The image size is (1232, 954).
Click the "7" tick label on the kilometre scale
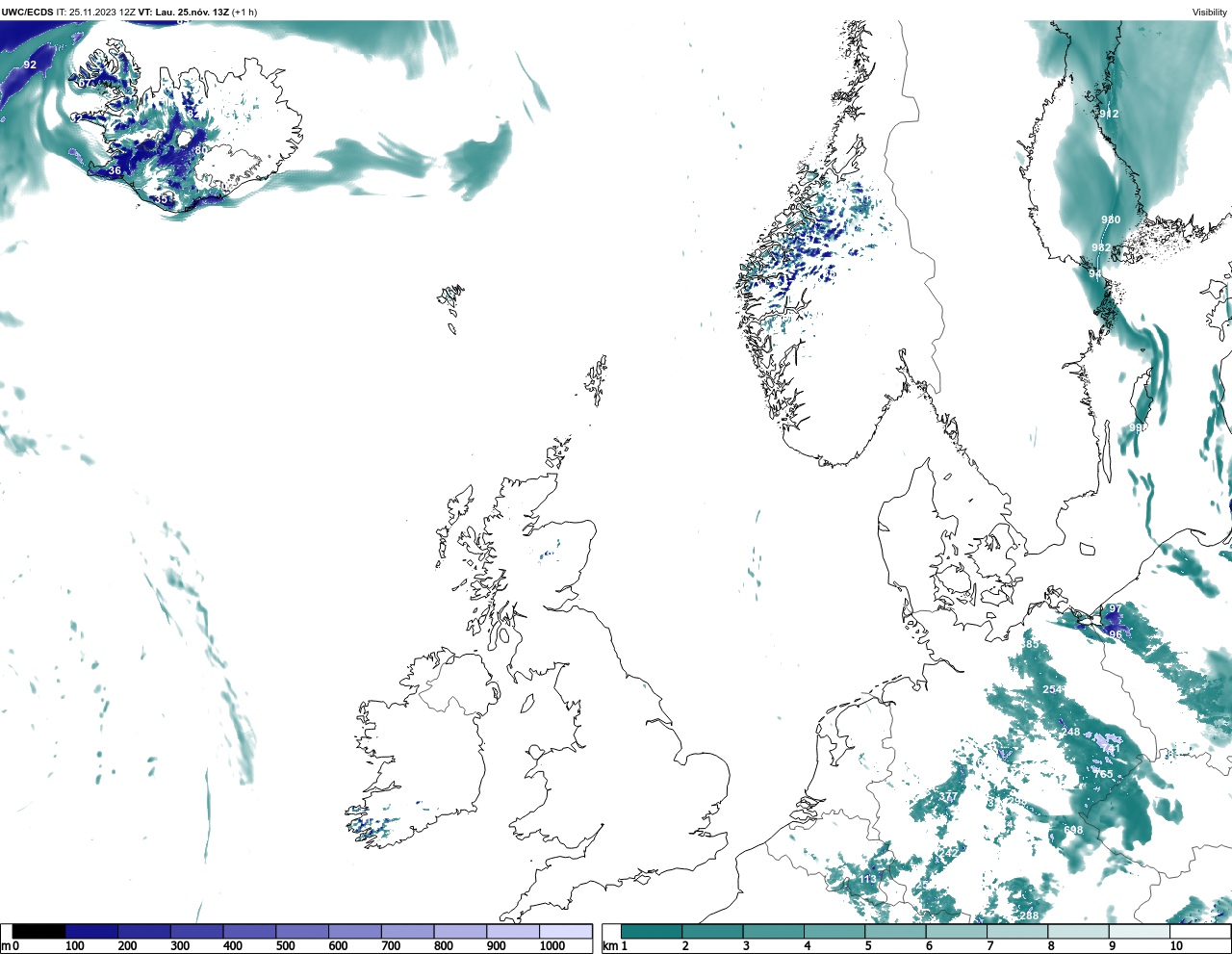[x=989, y=946]
